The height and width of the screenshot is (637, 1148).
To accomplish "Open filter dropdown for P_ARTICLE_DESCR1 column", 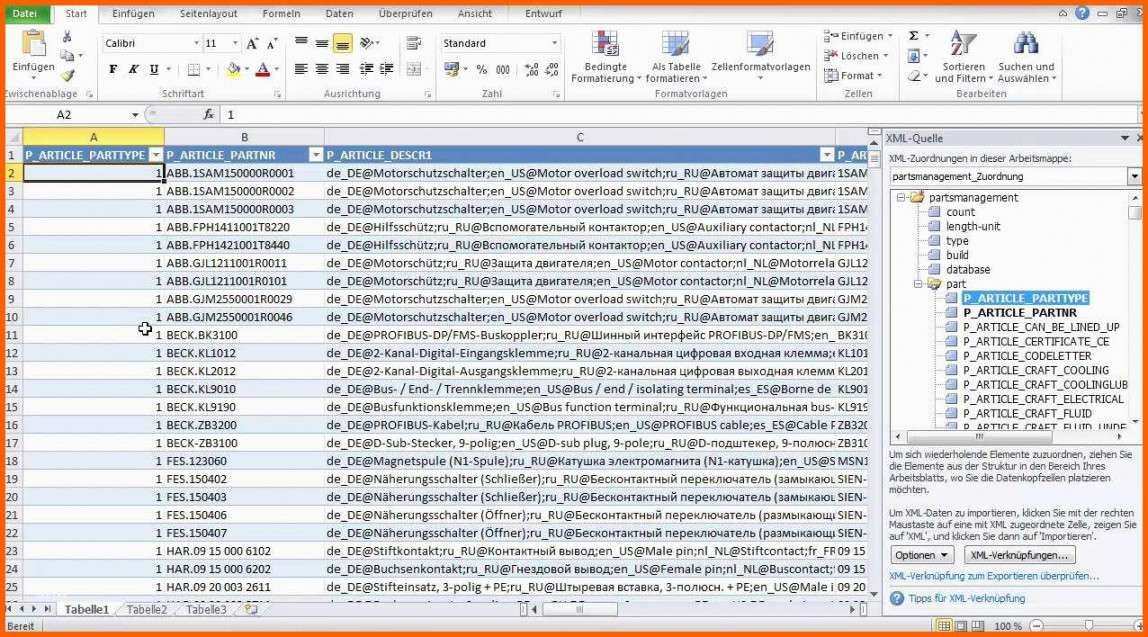I will click(827, 155).
